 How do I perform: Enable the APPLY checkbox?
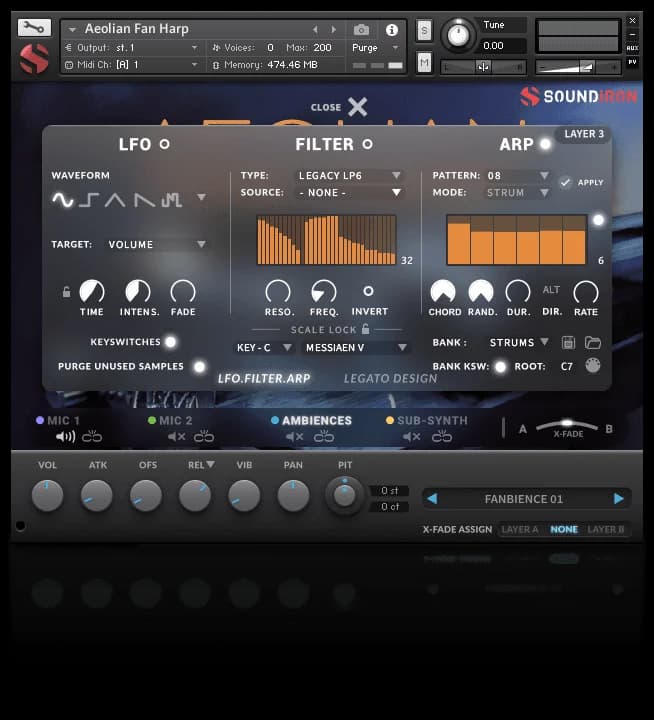566,182
